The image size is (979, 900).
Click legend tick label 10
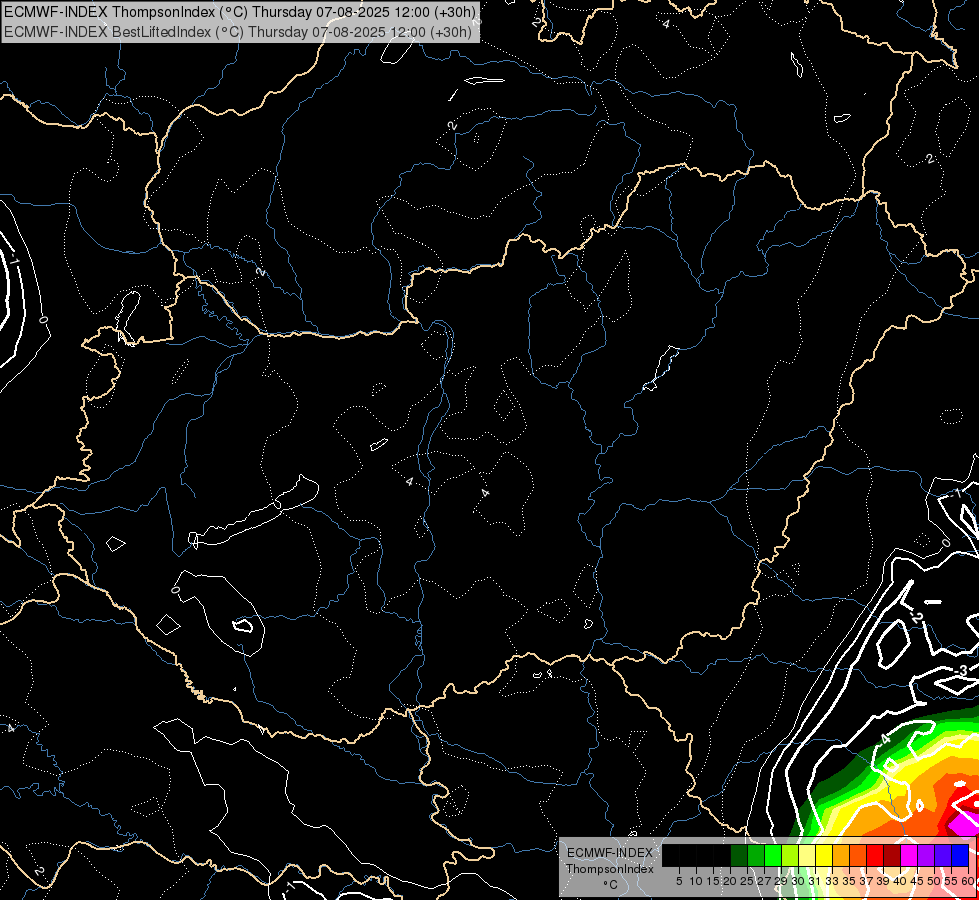[x=696, y=881]
